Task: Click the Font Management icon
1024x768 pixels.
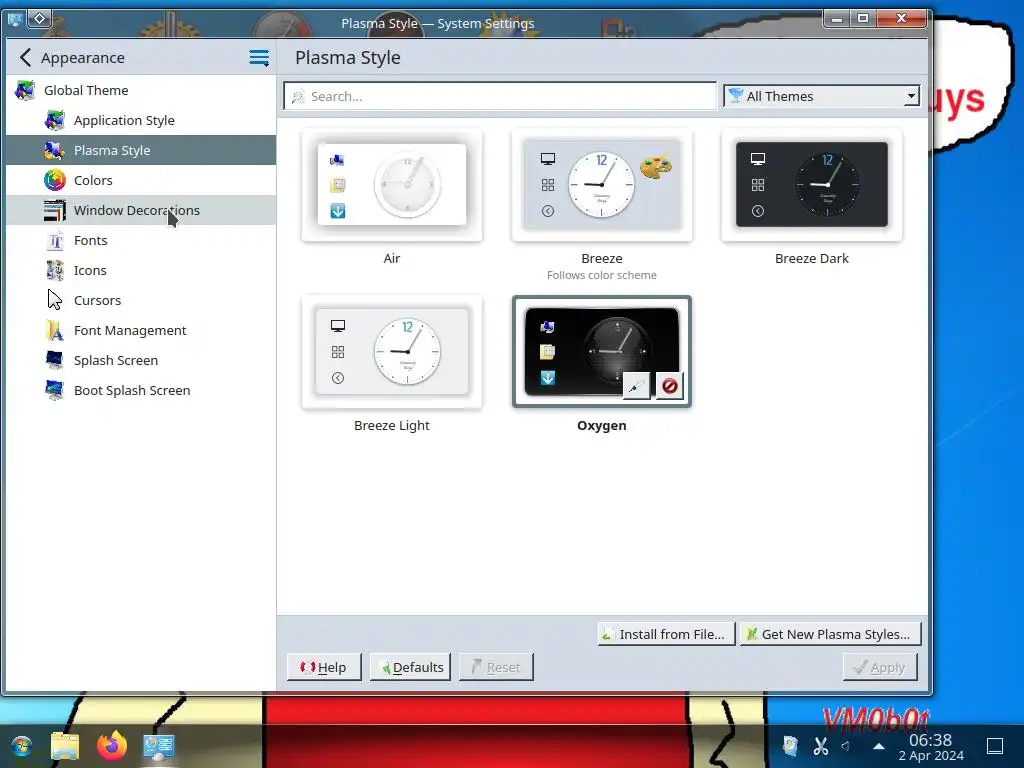Action: click(55, 330)
